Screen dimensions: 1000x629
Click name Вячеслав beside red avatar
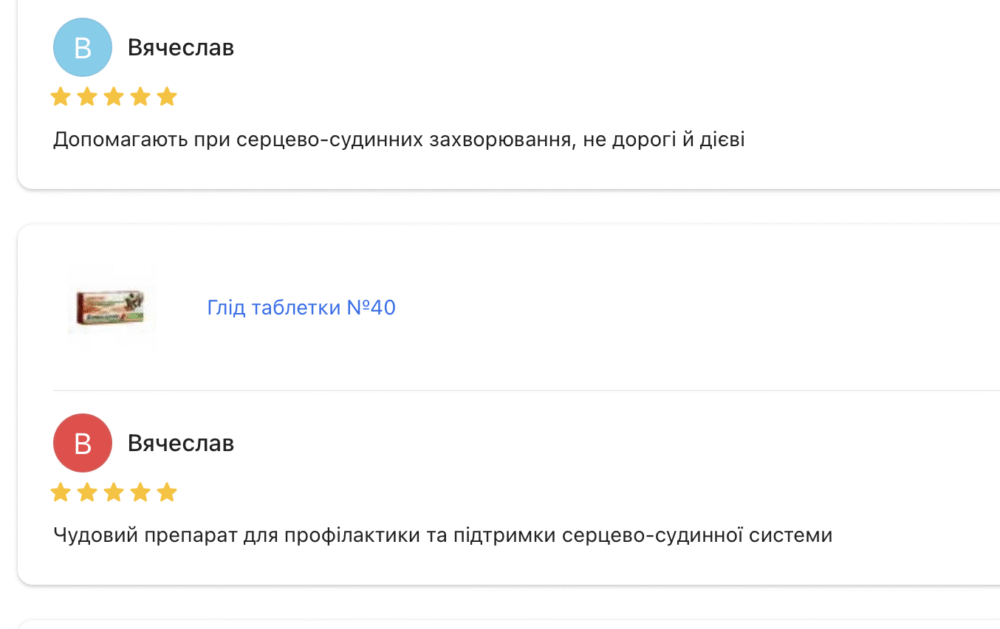pos(180,443)
